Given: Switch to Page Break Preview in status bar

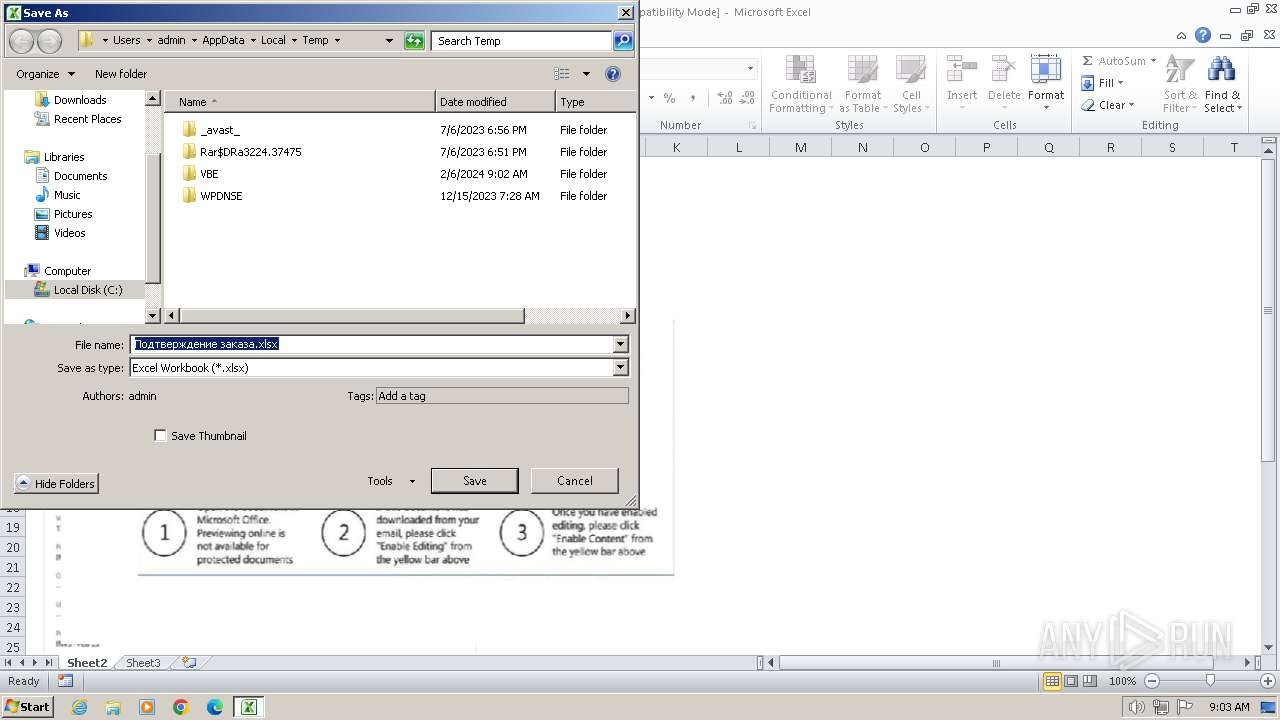Looking at the screenshot, I should click(1090, 681).
